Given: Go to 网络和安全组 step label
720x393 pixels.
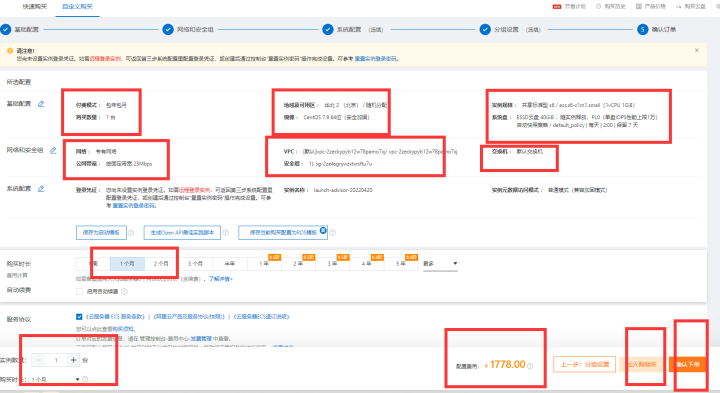Looking at the screenshot, I should coord(195,29).
